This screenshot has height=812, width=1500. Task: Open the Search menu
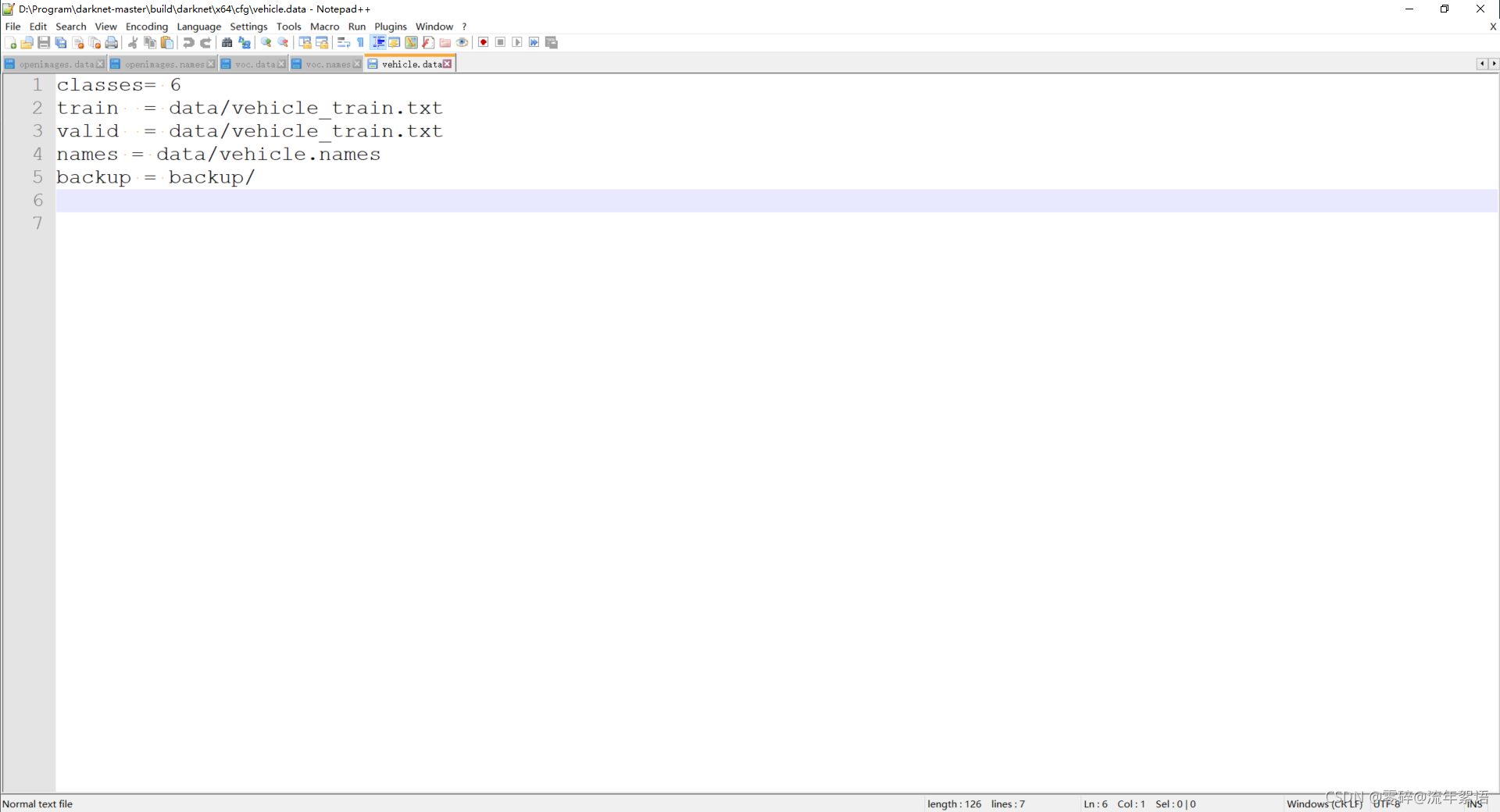point(71,27)
